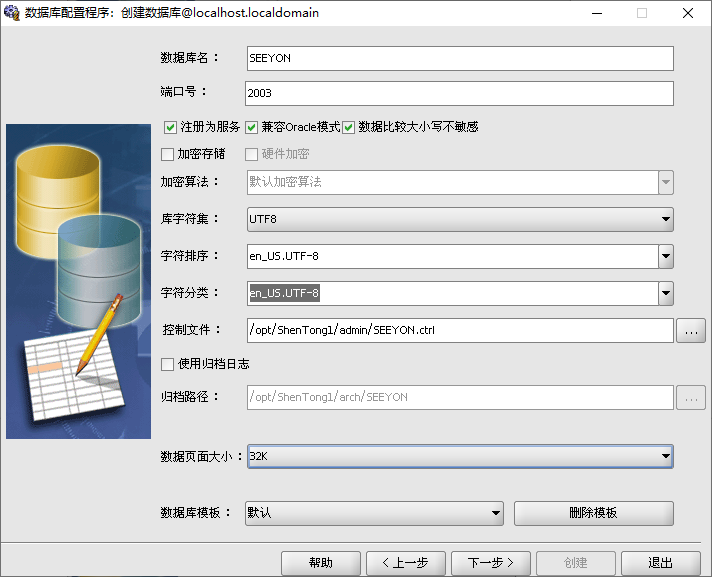The image size is (712, 577).
Task: Click the 退出 button to exit
Action: click(660, 563)
